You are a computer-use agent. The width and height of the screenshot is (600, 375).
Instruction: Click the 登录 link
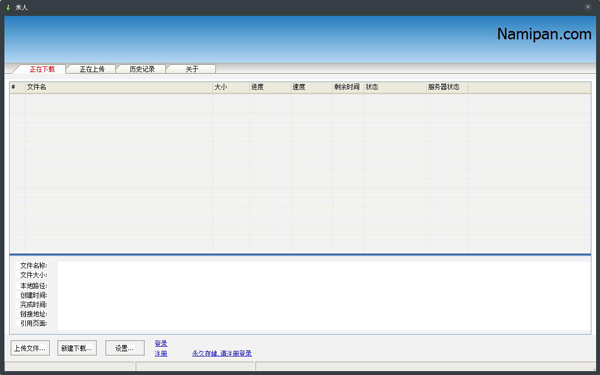161,344
